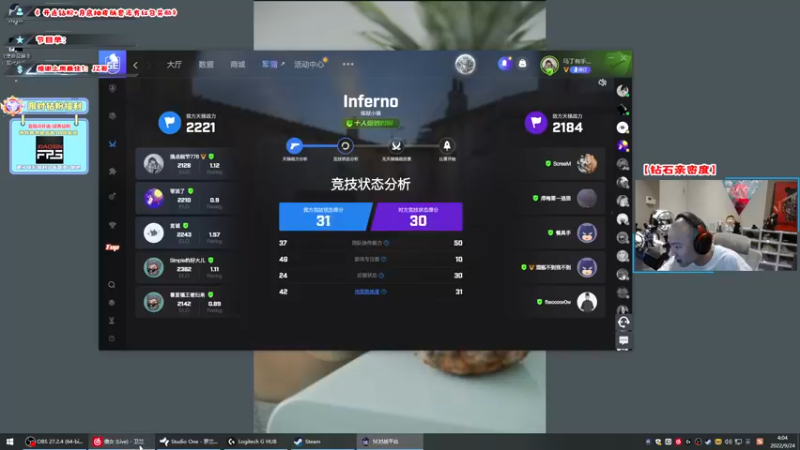
Task: Open the underlined 地图熟练度 link
Action: (x=367, y=292)
